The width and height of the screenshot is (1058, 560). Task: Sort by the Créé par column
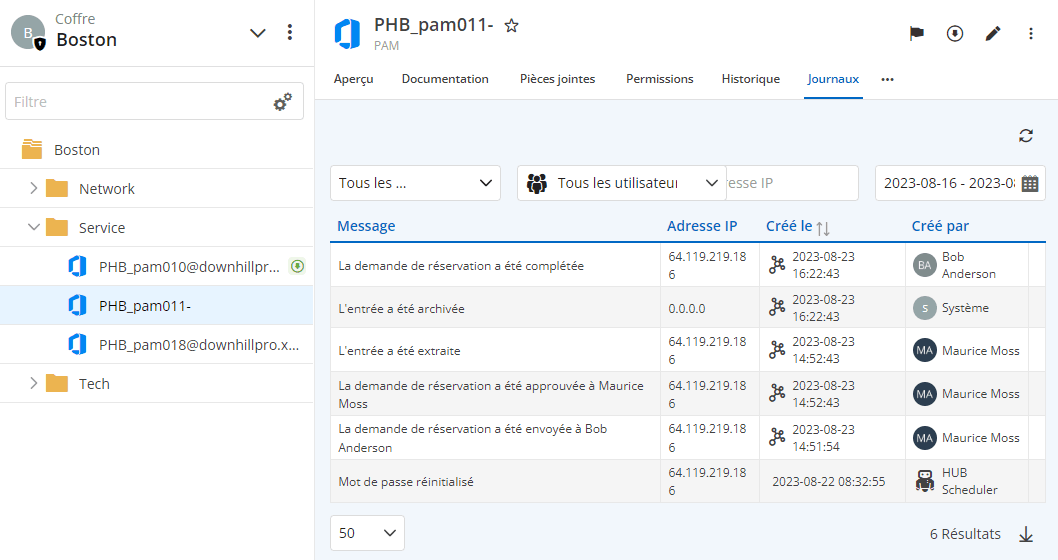coord(940,226)
